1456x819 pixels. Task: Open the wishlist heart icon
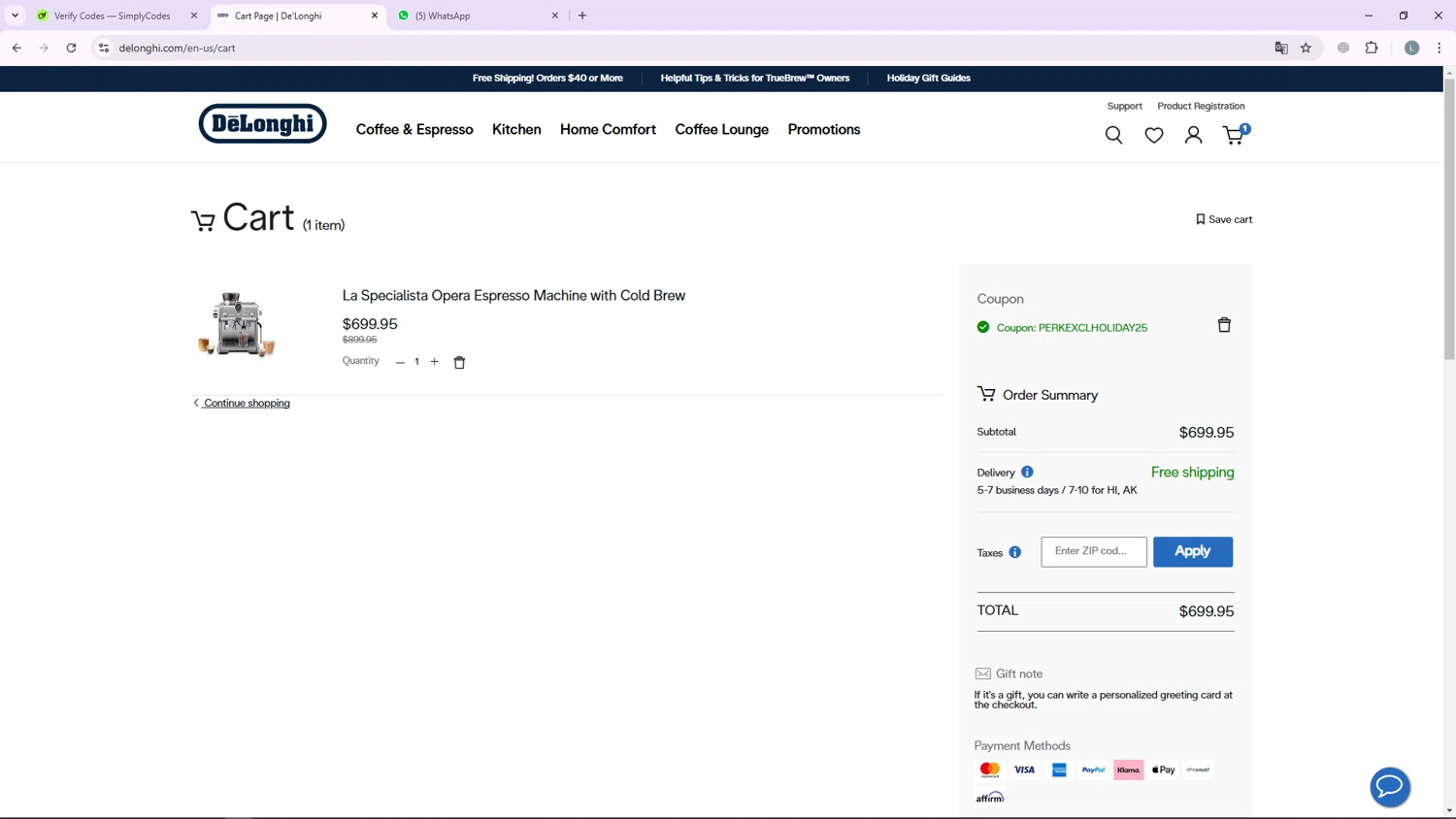[x=1153, y=135]
